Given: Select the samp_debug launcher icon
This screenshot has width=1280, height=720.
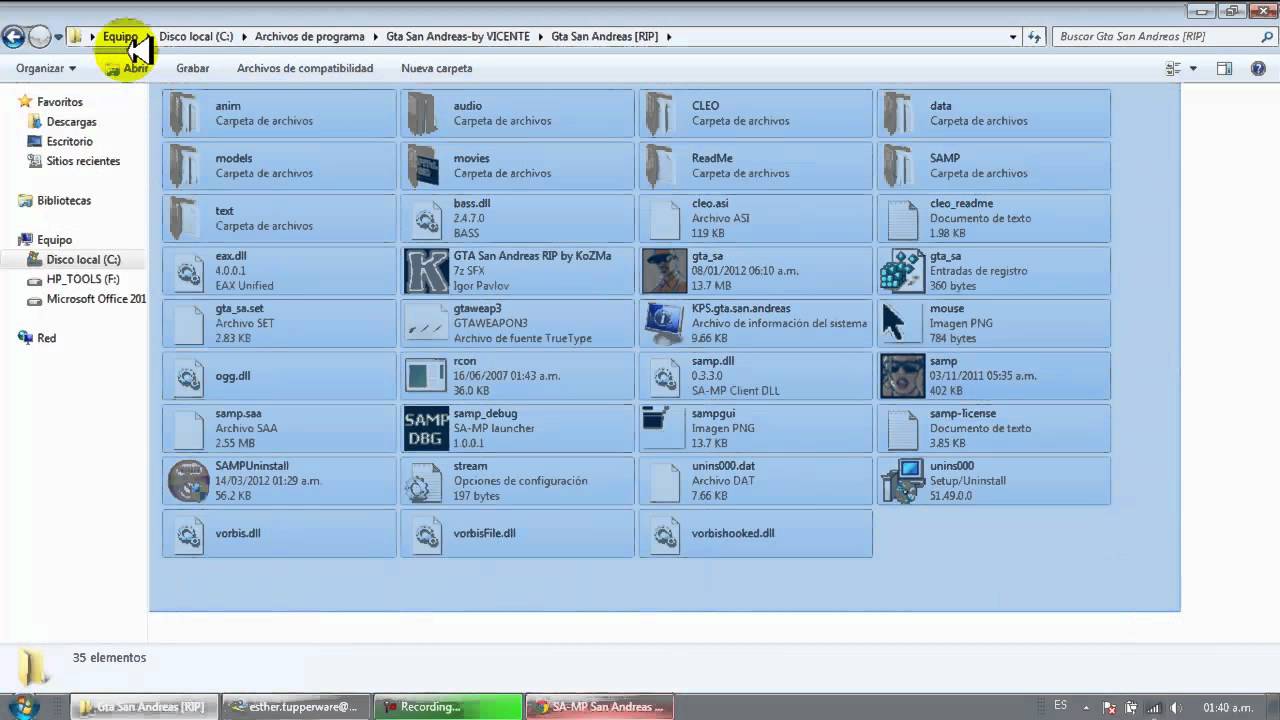Looking at the screenshot, I should pos(426,428).
